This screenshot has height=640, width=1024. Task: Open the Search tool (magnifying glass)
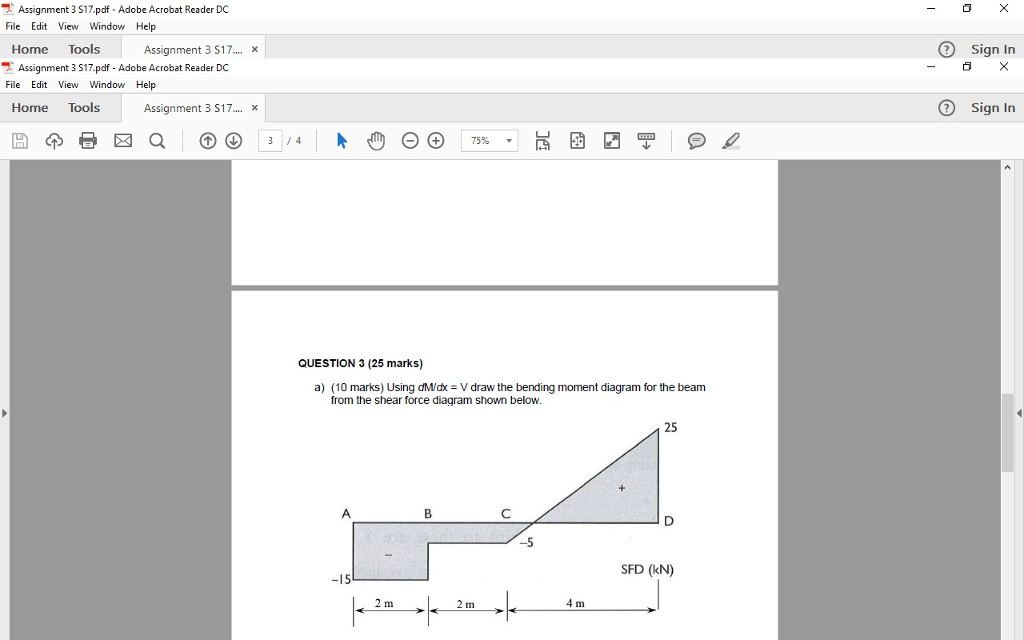pos(155,140)
